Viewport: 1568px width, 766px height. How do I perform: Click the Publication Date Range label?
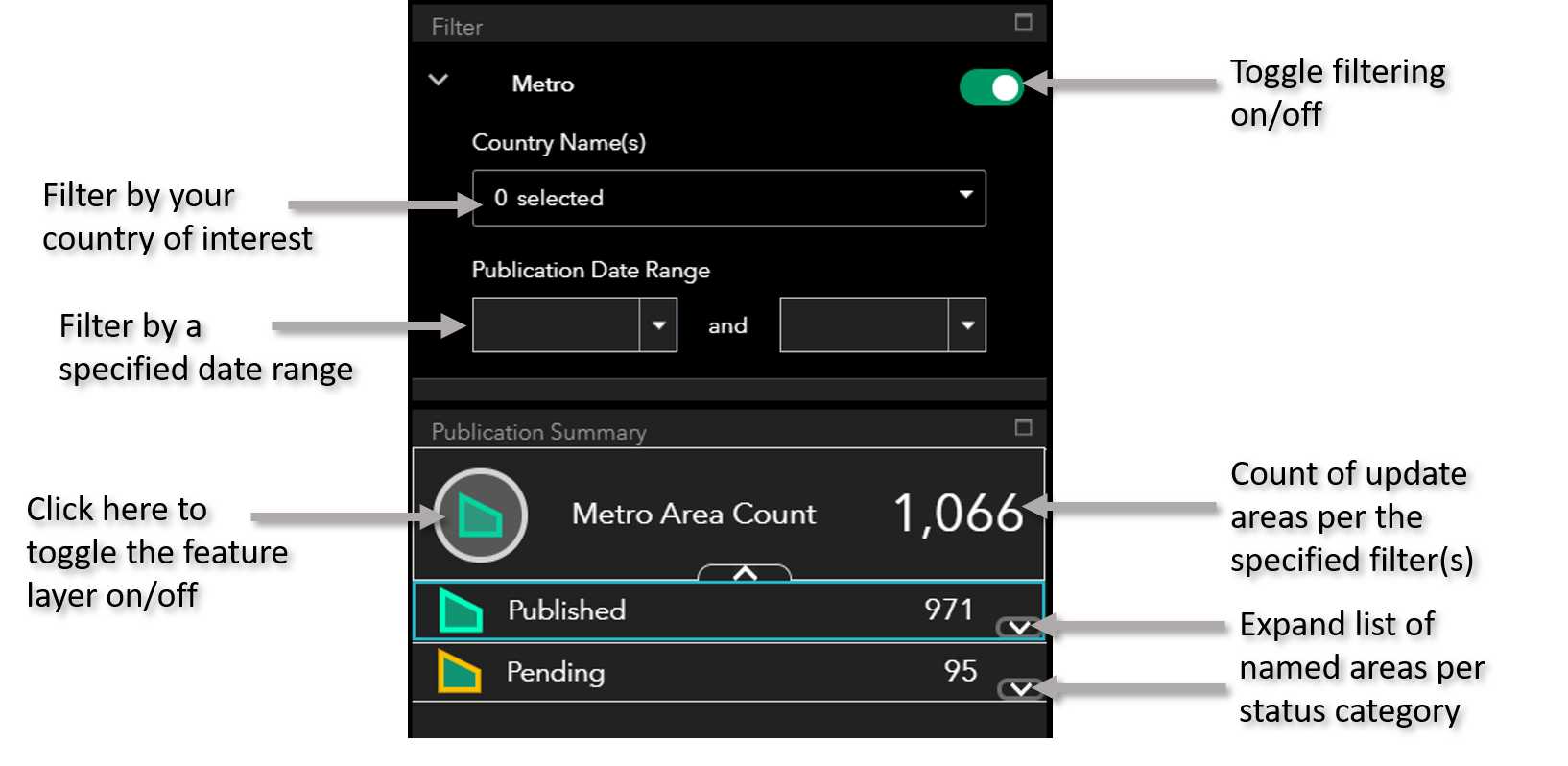pyautogui.click(x=591, y=271)
